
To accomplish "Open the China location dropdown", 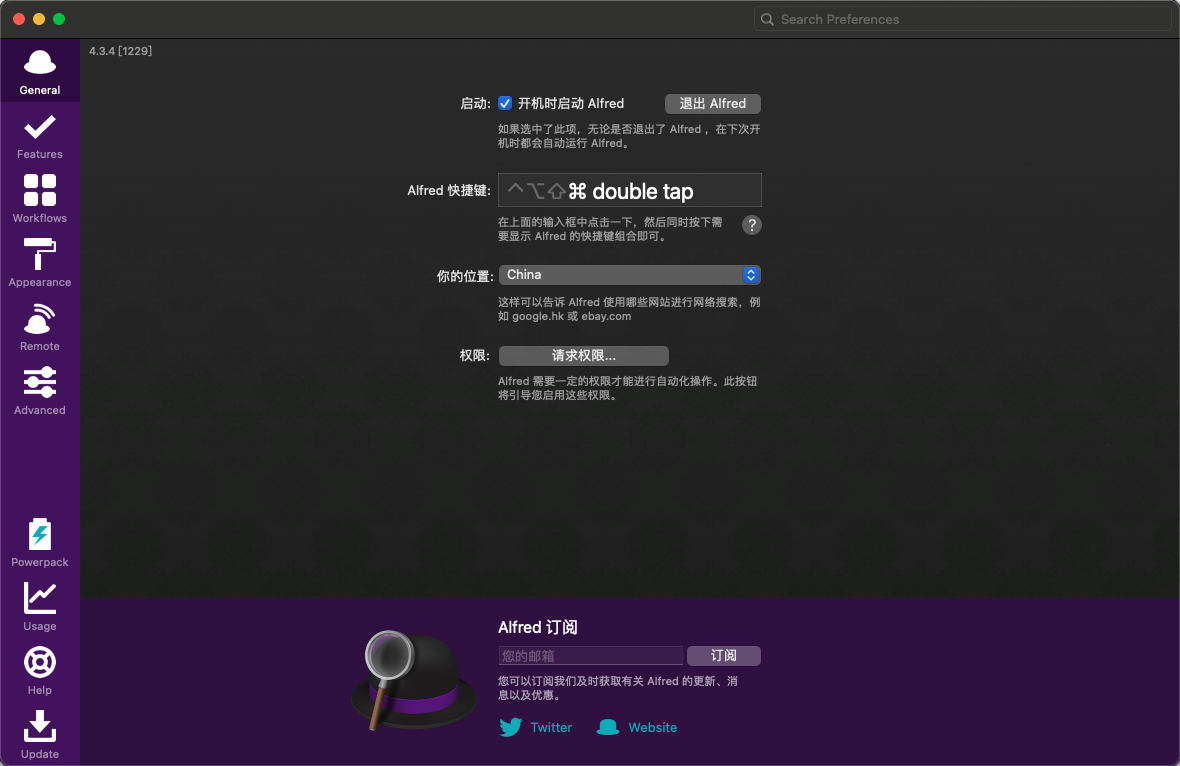I will pos(629,275).
